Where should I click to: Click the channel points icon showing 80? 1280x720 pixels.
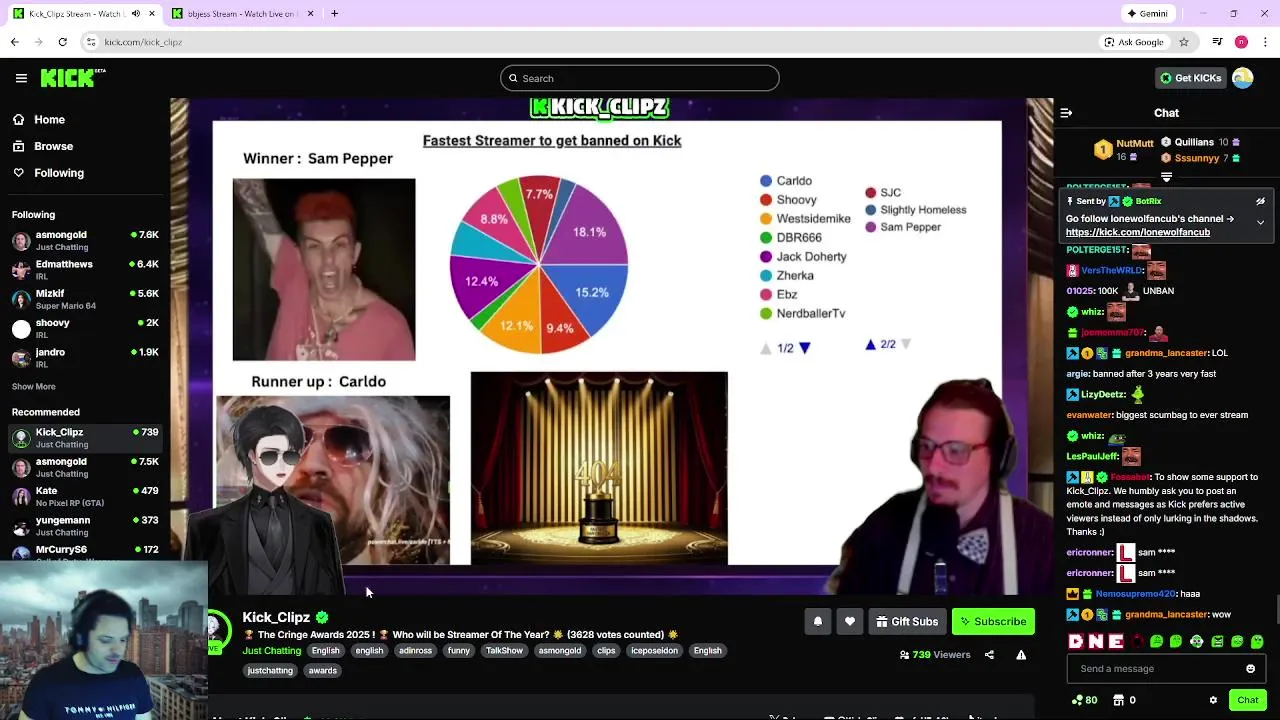coord(1084,700)
